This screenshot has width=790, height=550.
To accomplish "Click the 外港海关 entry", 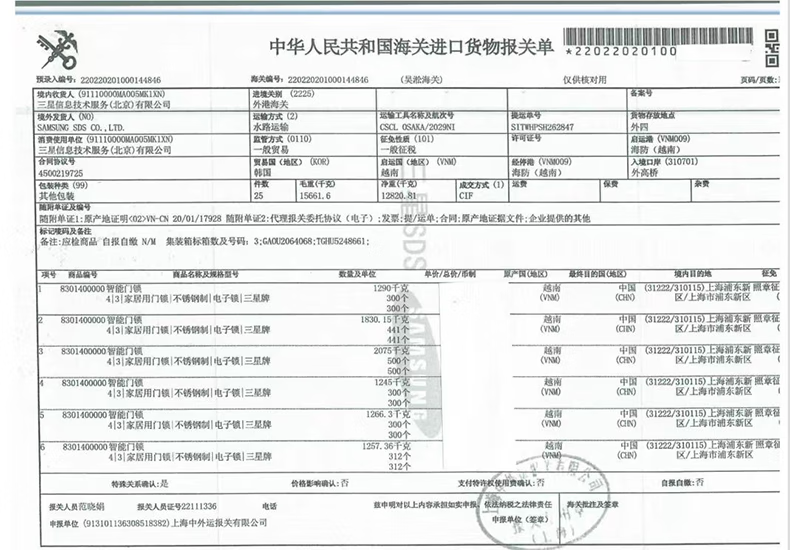I will click(271, 105).
